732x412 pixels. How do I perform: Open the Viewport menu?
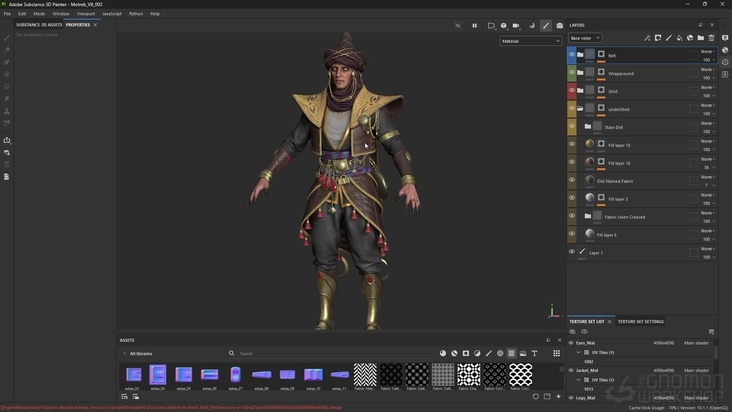coord(85,14)
